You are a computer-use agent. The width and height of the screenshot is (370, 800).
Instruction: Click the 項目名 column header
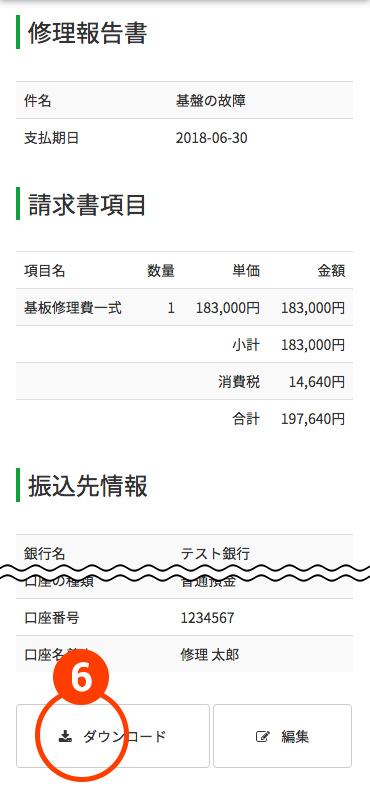click(44, 270)
